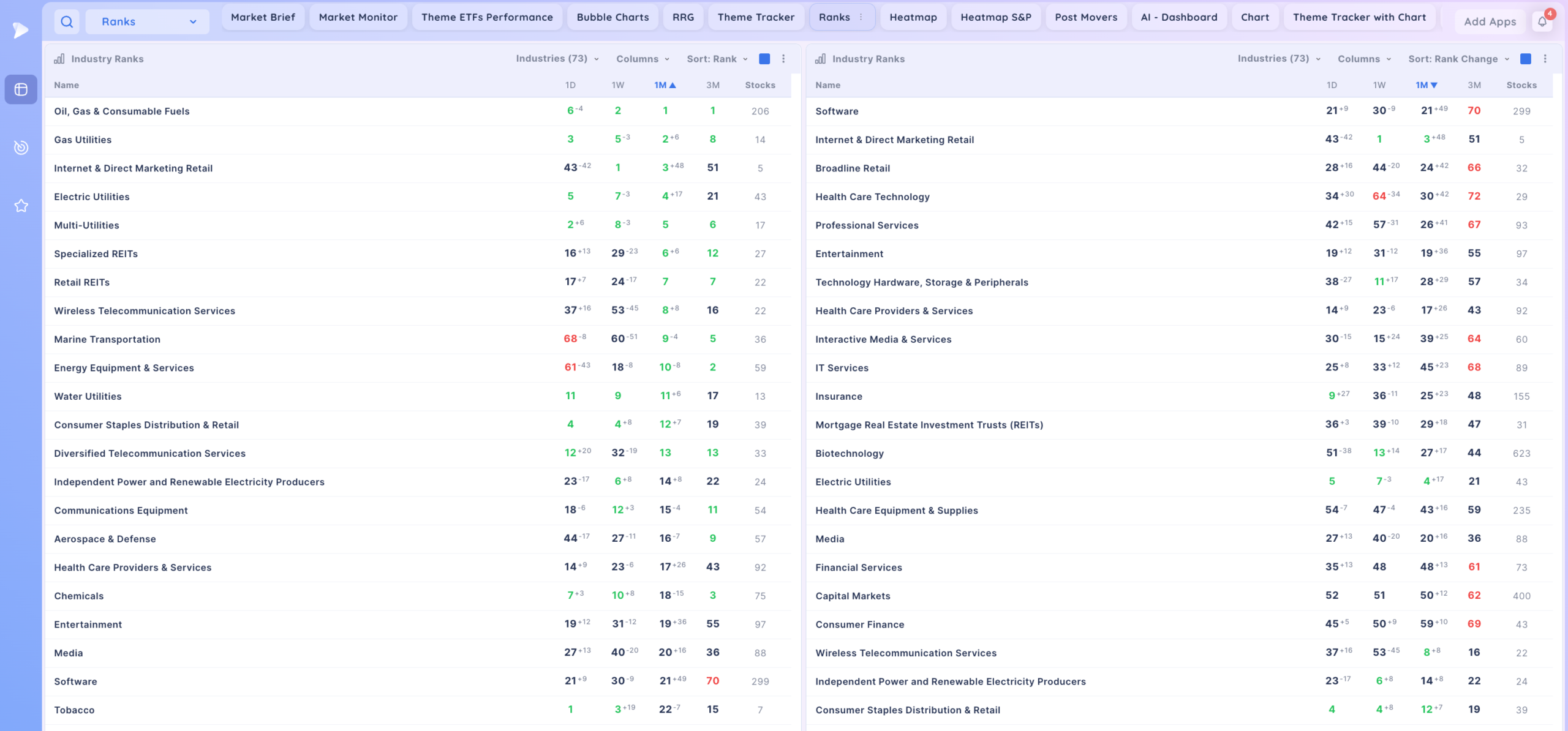This screenshot has width=1568, height=731.
Task: Open left Industry Ranks panel three-dot menu
Action: pyautogui.click(x=783, y=59)
